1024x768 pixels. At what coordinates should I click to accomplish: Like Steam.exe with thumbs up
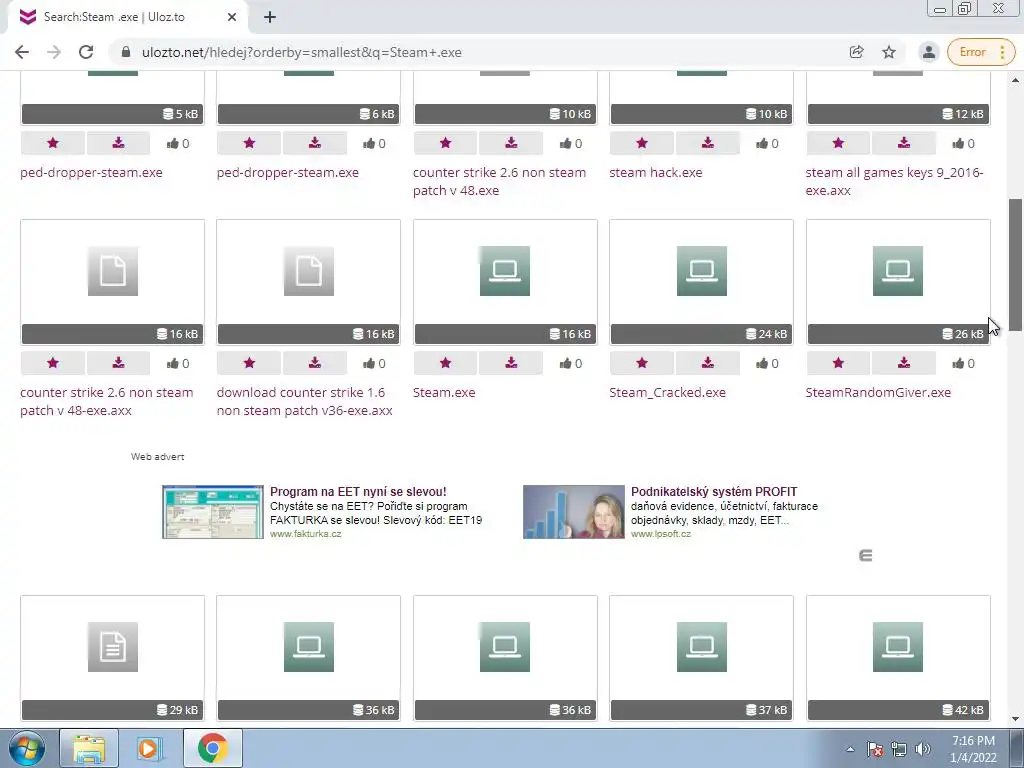click(x=570, y=364)
